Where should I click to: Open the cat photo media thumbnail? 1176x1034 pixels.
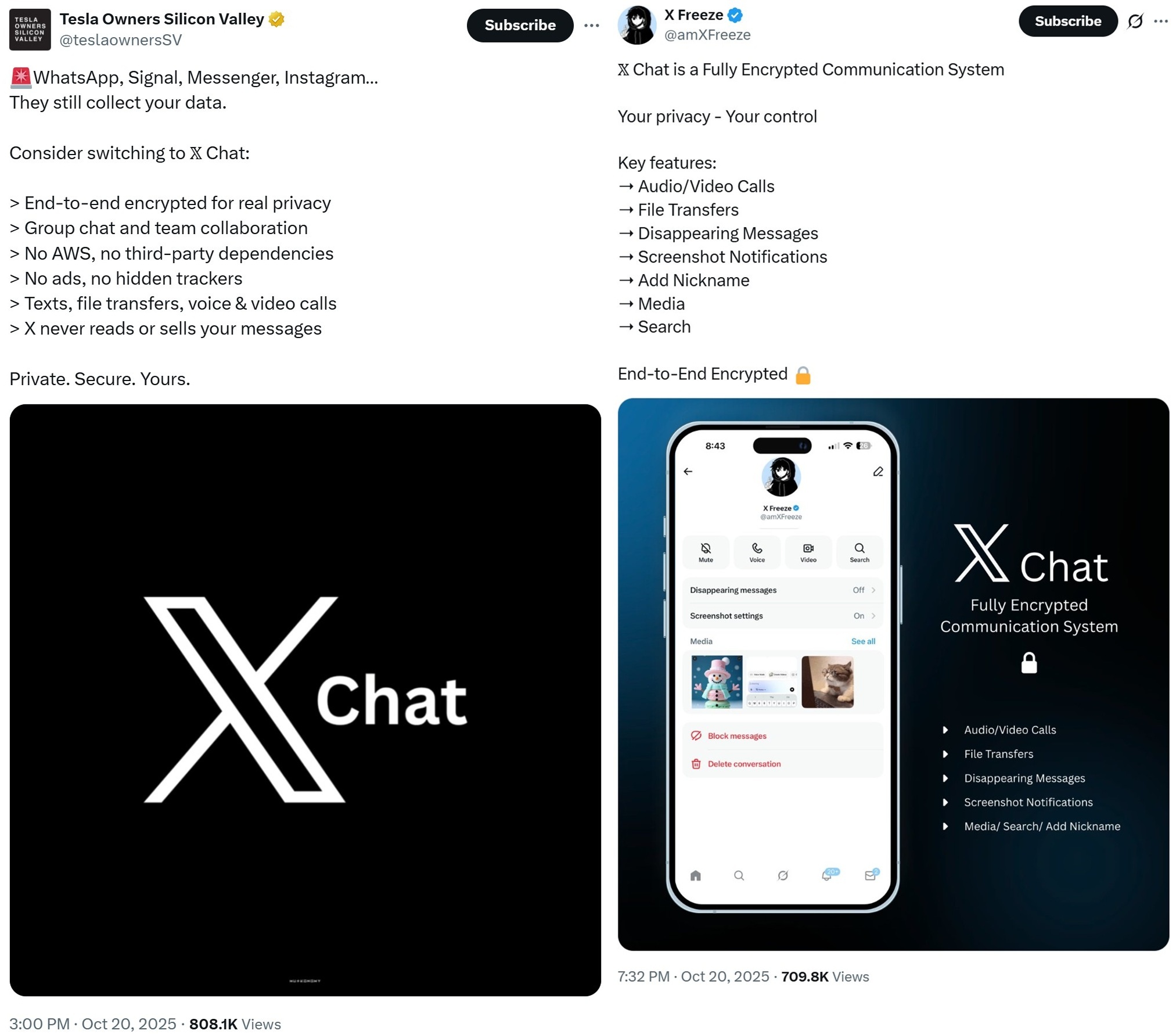pyautogui.click(x=827, y=682)
